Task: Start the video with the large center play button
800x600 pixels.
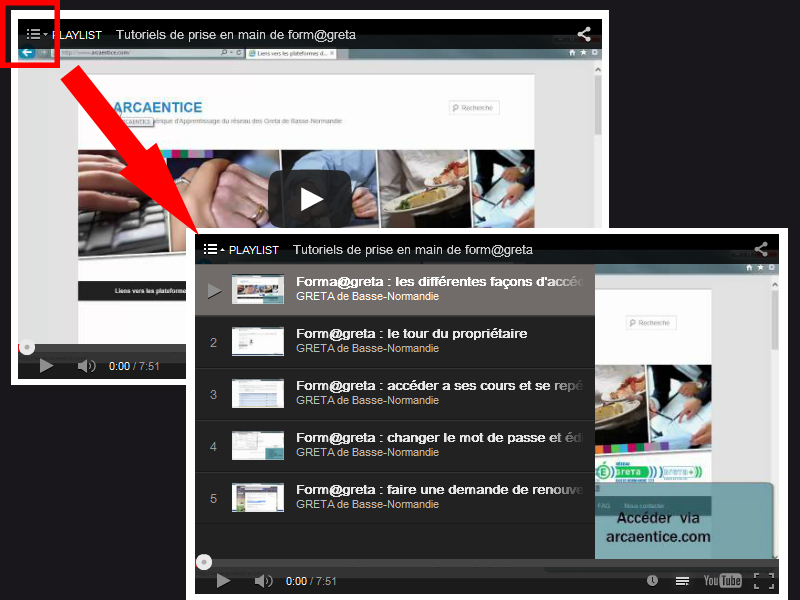Action: tap(310, 198)
